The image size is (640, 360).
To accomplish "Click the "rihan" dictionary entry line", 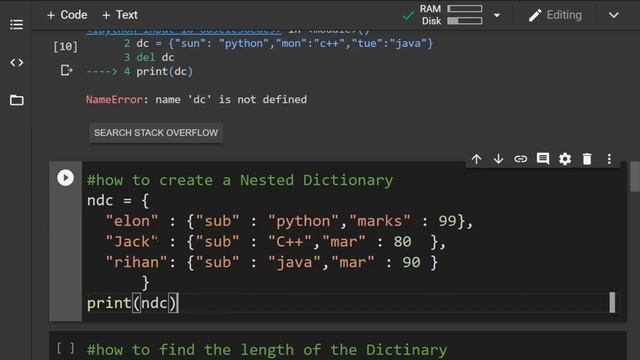I will pyautogui.click(x=271, y=262).
